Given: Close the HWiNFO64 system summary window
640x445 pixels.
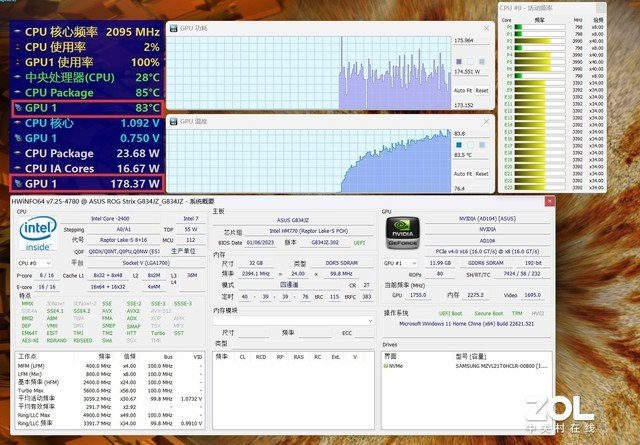Looking at the screenshot, I should pos(549,201).
